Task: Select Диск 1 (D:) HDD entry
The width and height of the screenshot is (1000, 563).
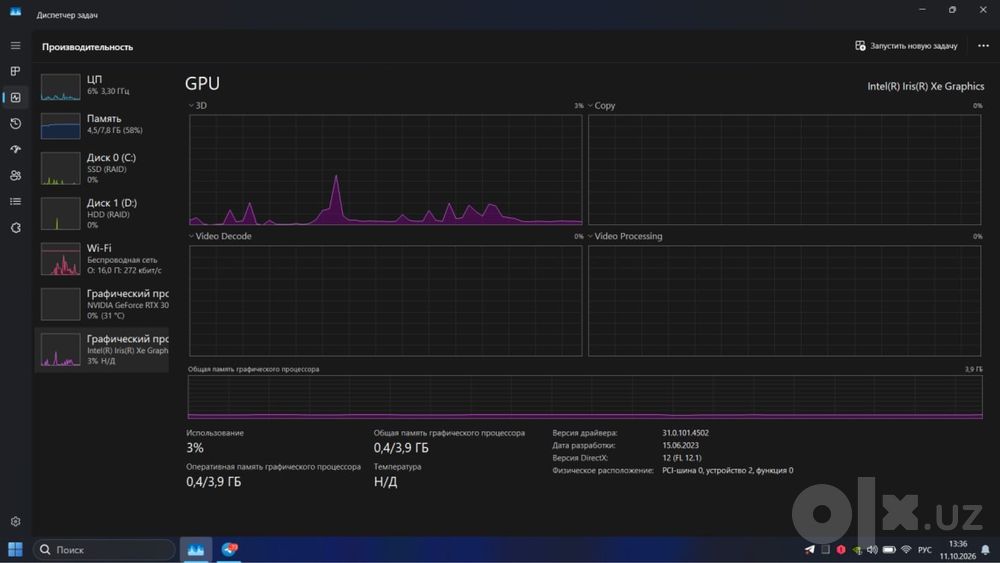Action: [x=102, y=214]
